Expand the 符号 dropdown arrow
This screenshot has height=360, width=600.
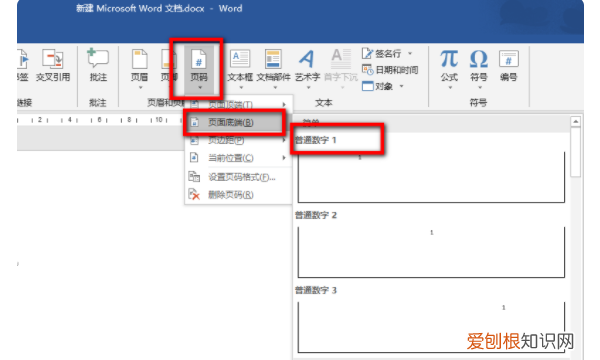coord(480,88)
